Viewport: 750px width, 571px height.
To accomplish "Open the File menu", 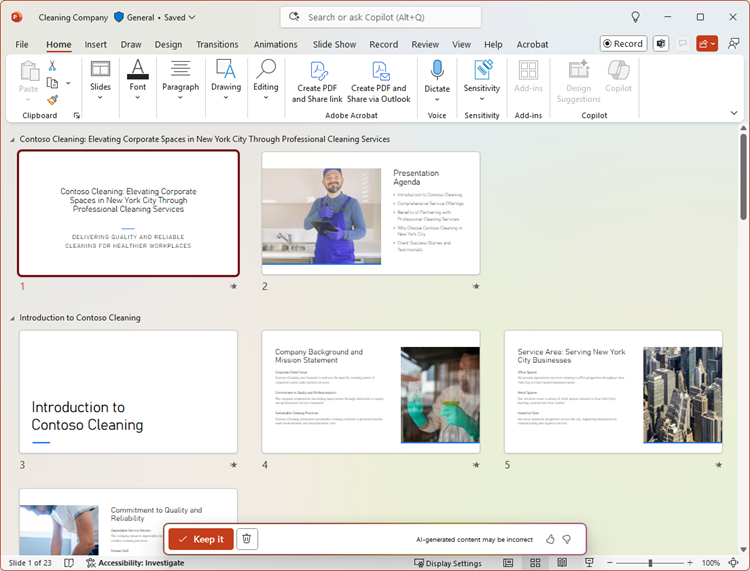I will [x=22, y=44].
